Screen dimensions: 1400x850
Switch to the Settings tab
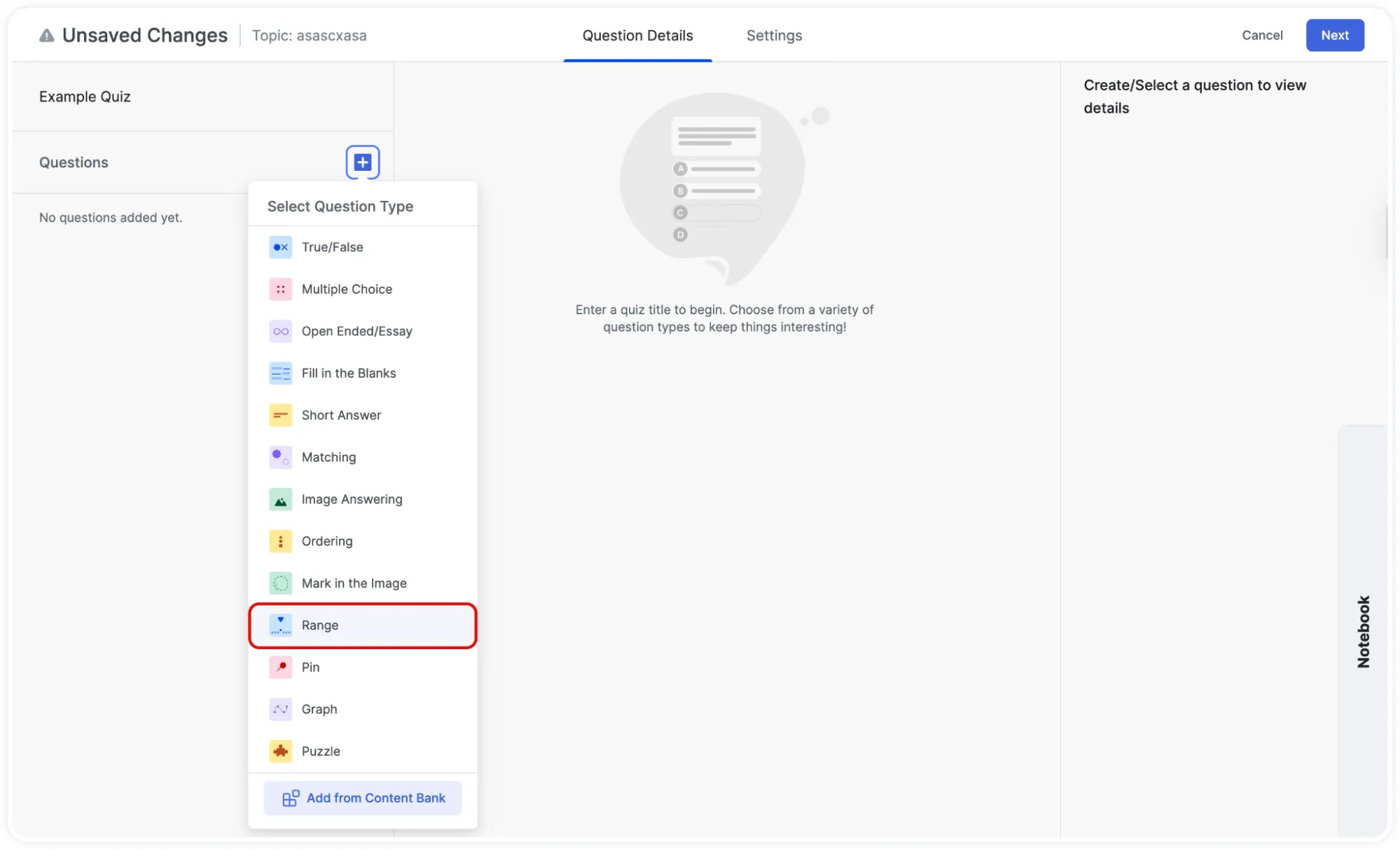tap(774, 36)
